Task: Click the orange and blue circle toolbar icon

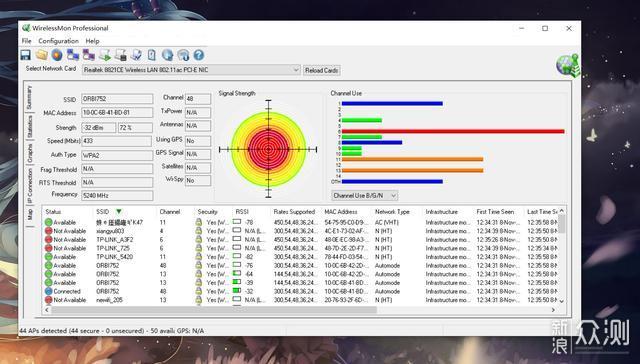Action: pos(57,55)
